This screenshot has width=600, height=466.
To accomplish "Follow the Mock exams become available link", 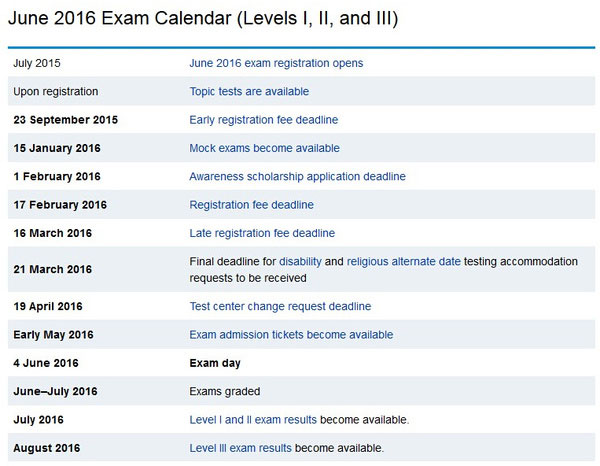I will pyautogui.click(x=264, y=148).
